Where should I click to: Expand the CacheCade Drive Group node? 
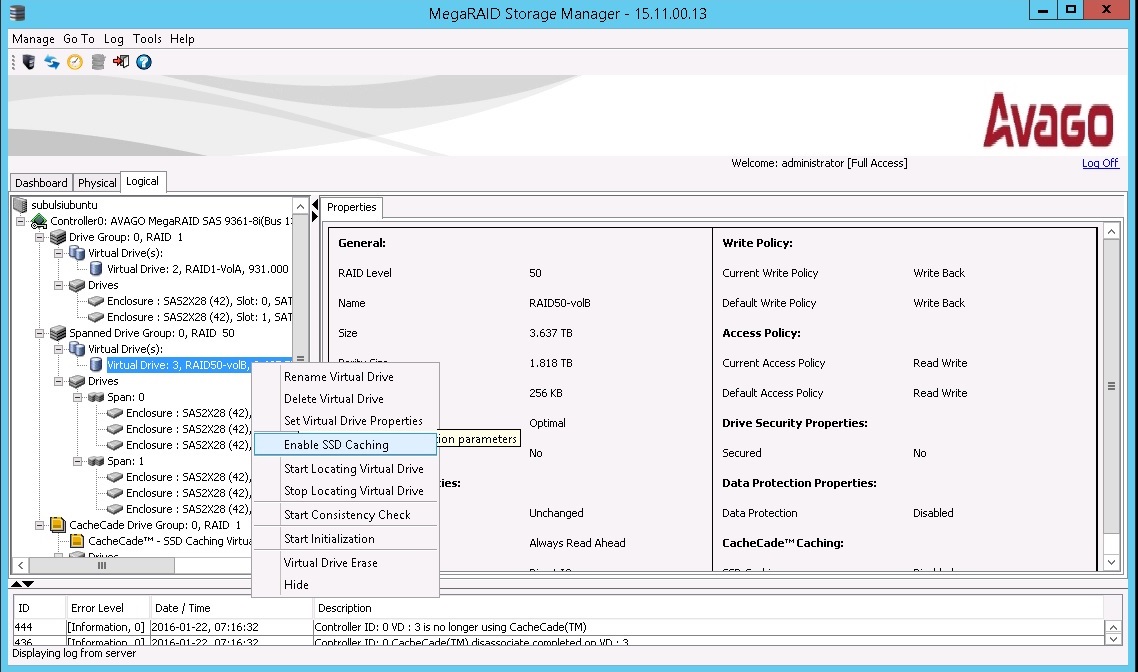coord(38,524)
